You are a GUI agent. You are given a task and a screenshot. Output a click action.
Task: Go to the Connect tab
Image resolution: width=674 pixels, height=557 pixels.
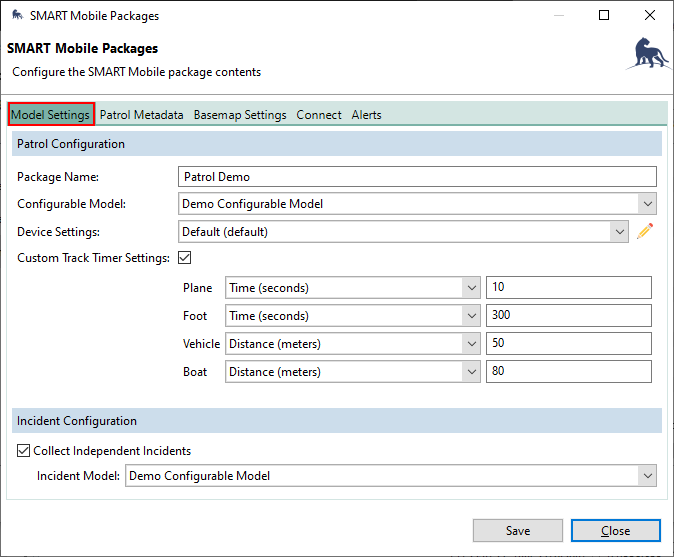click(319, 115)
